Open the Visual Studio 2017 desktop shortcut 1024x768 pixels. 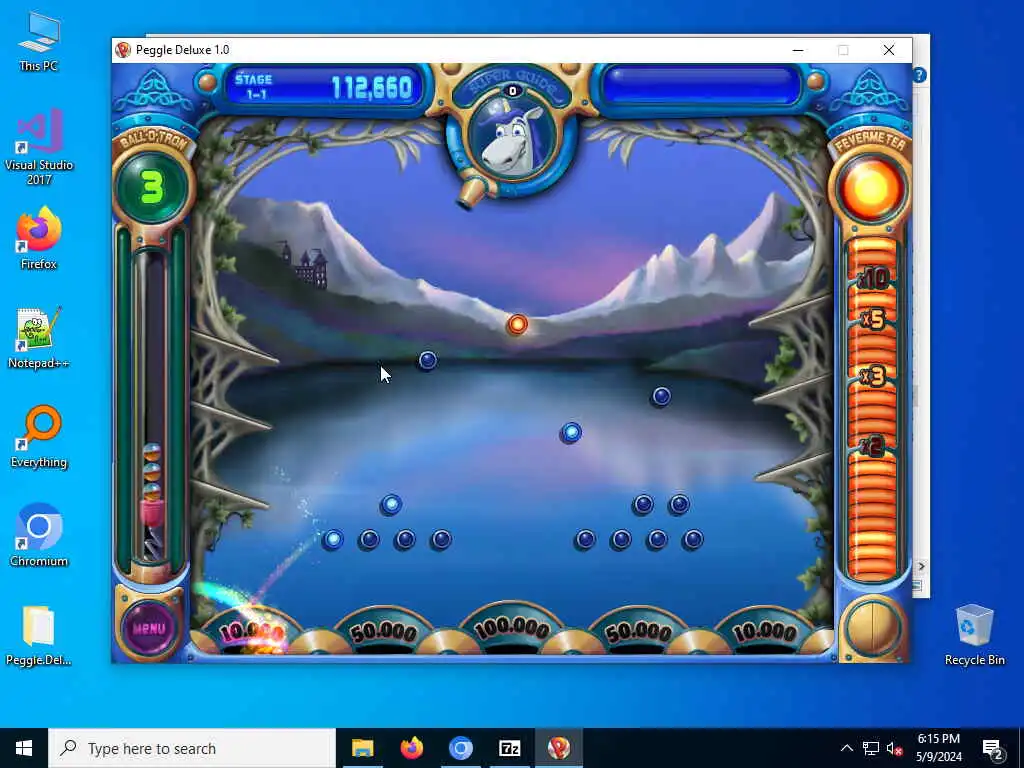pos(39,148)
